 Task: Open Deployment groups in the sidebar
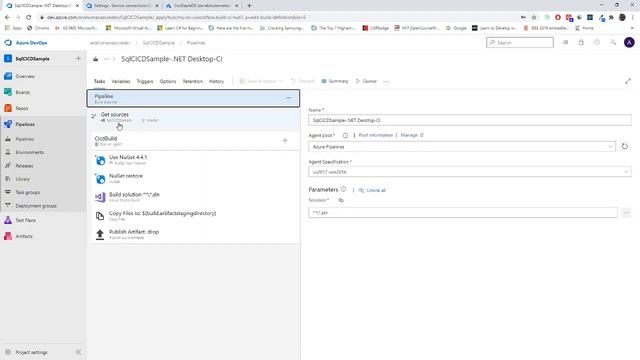pos(36,206)
